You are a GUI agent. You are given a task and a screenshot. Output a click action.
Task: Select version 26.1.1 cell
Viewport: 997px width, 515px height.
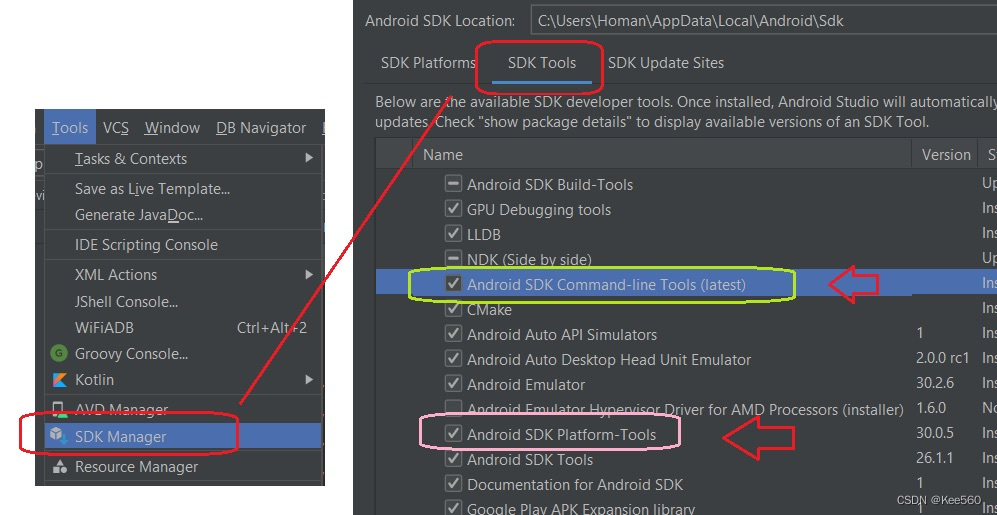tap(935, 458)
